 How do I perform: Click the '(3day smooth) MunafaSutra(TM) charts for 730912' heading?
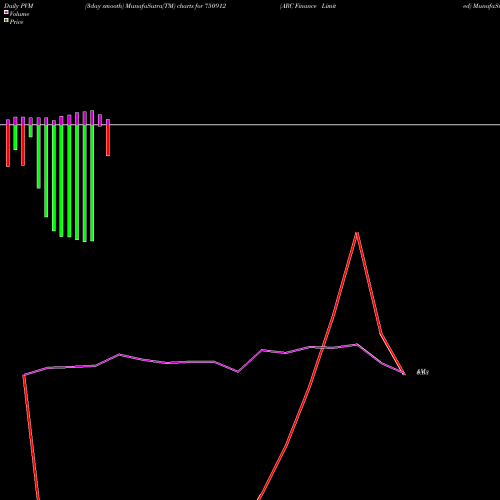[155, 6]
